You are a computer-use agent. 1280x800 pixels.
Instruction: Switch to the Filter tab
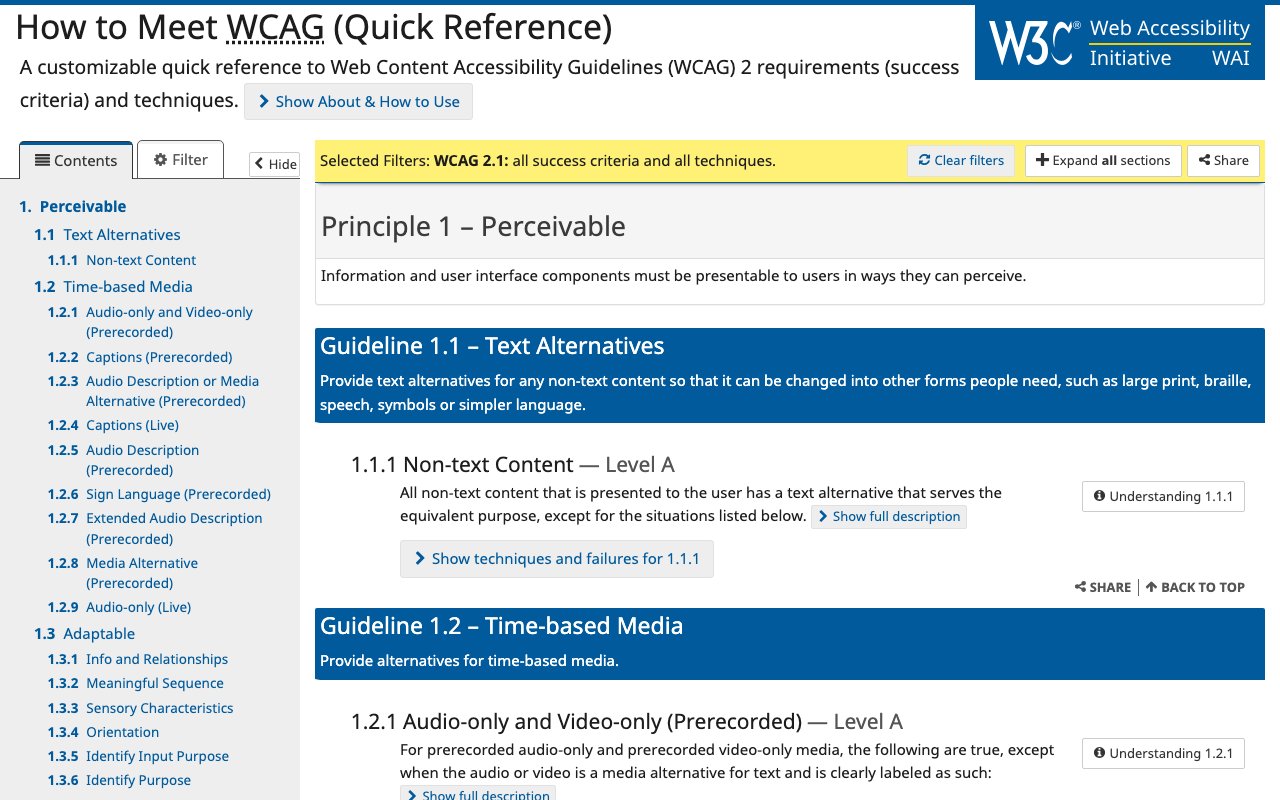(x=180, y=159)
